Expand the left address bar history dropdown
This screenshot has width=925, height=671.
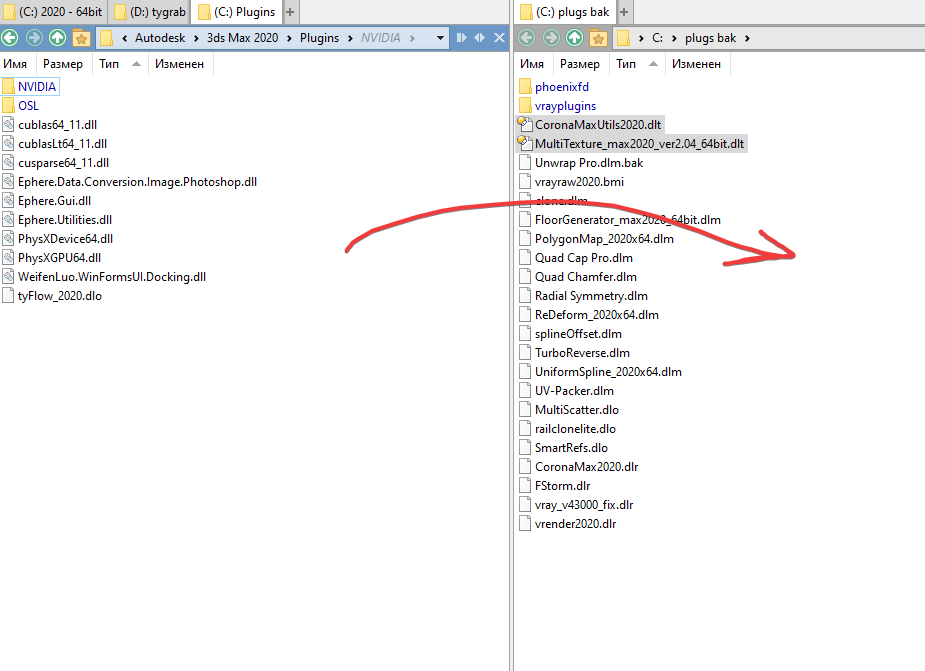pos(441,38)
